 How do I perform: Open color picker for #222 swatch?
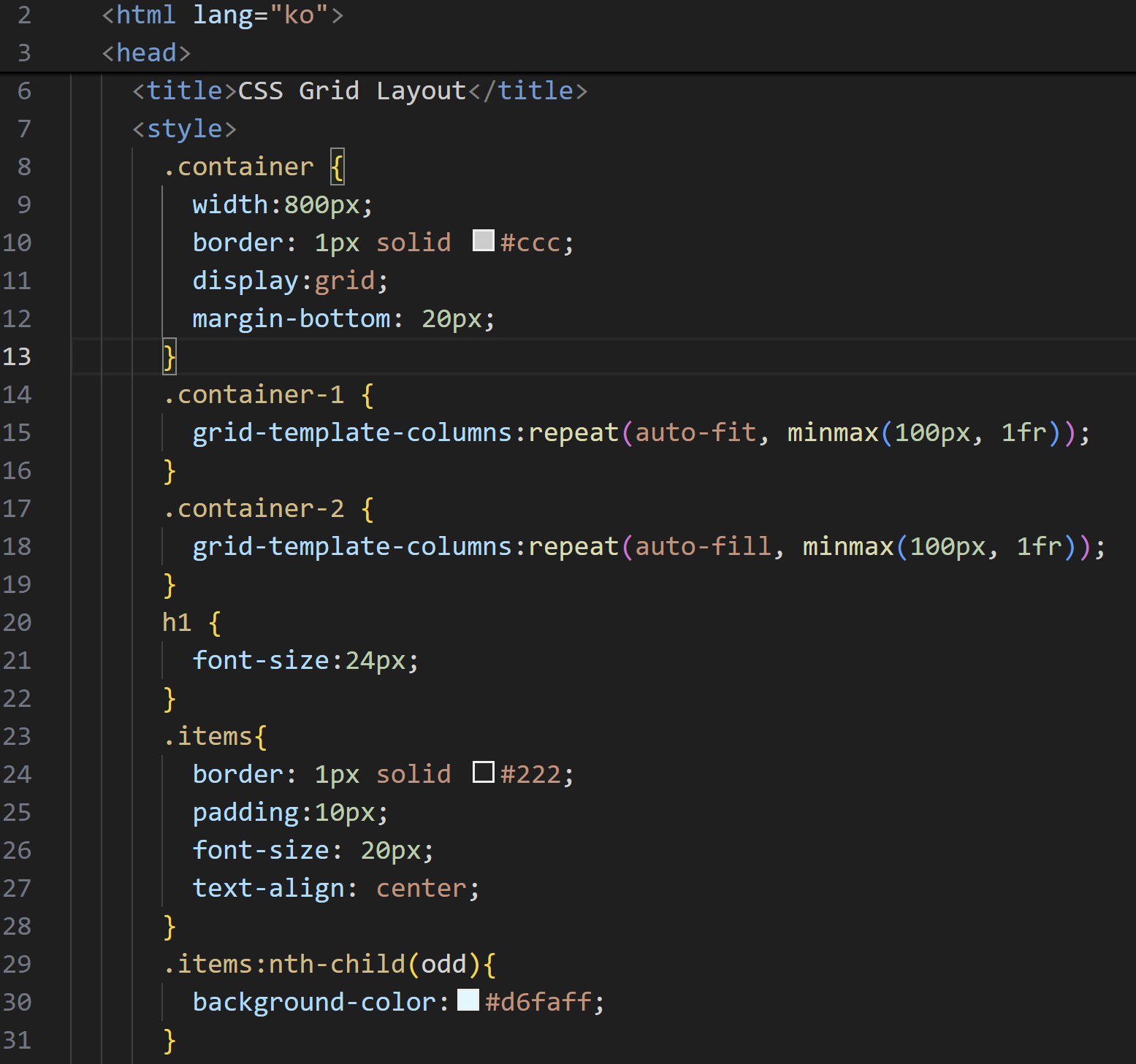483,772
